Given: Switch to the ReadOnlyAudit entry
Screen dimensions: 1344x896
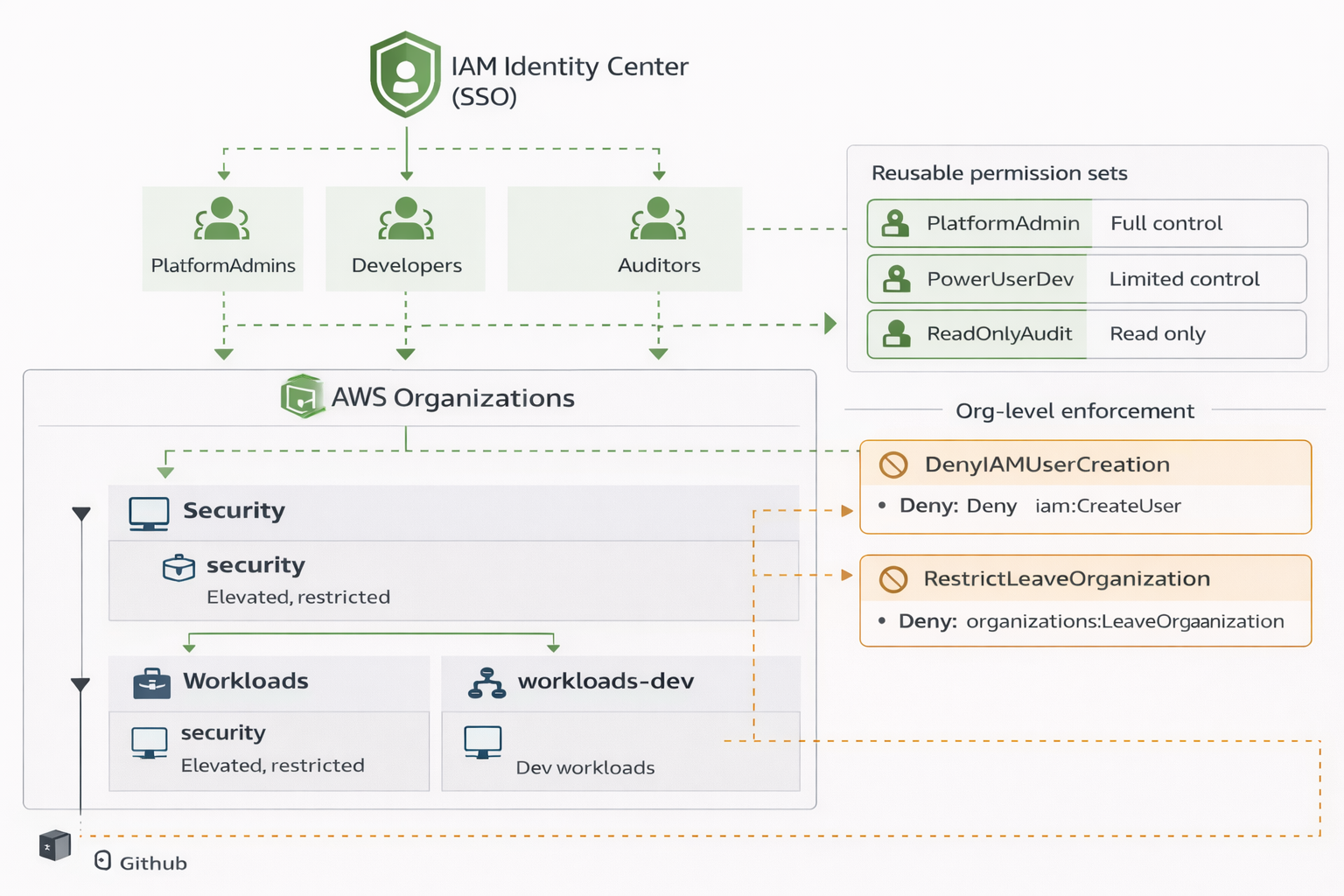Looking at the screenshot, I should tap(998, 333).
